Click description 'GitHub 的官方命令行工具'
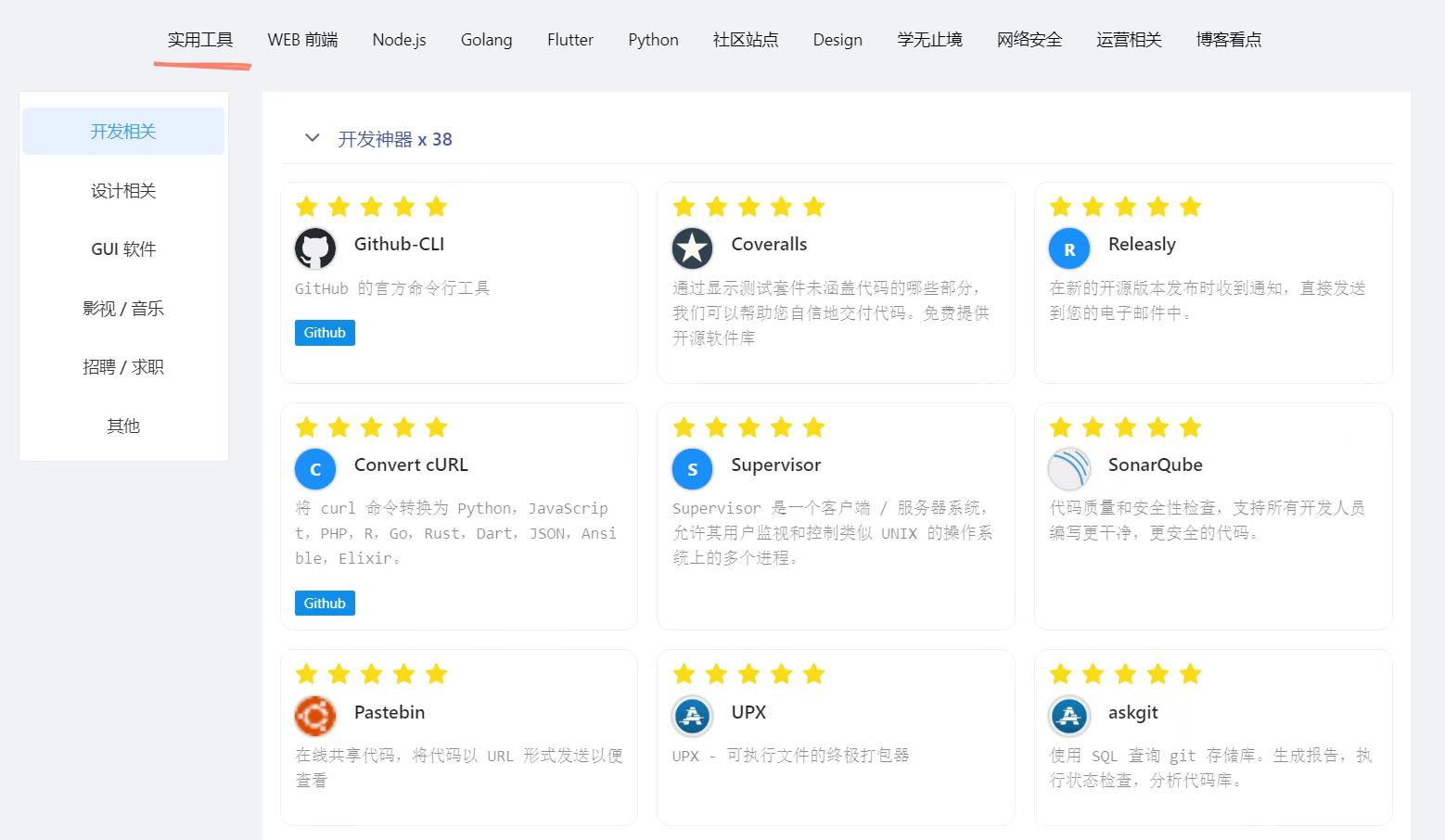 [x=392, y=288]
